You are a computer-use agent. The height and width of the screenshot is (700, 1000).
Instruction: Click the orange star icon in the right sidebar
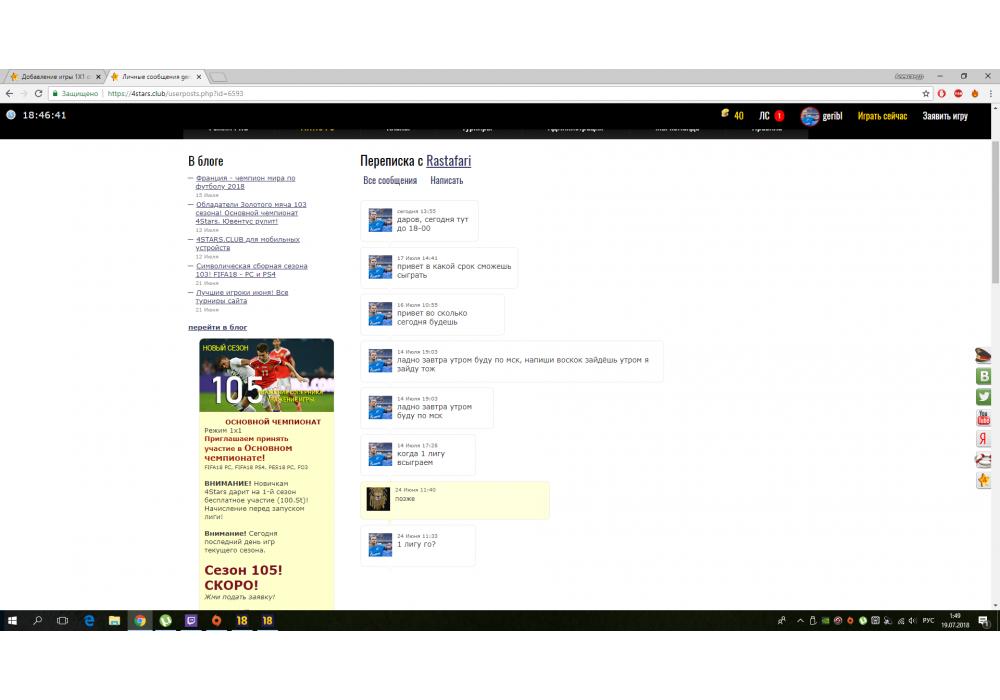click(983, 481)
